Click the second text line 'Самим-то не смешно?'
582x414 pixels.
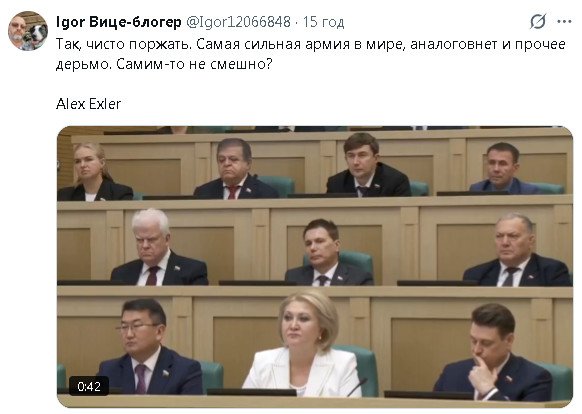point(194,64)
